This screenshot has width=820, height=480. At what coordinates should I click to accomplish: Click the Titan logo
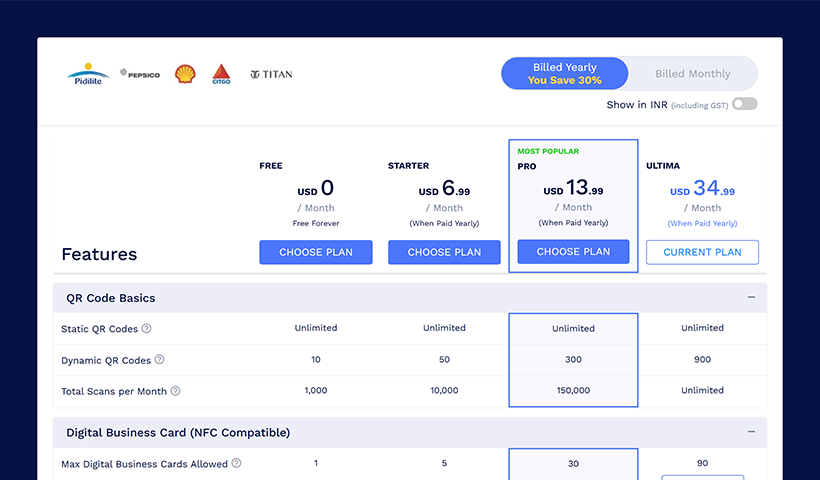pyautogui.click(x=271, y=74)
